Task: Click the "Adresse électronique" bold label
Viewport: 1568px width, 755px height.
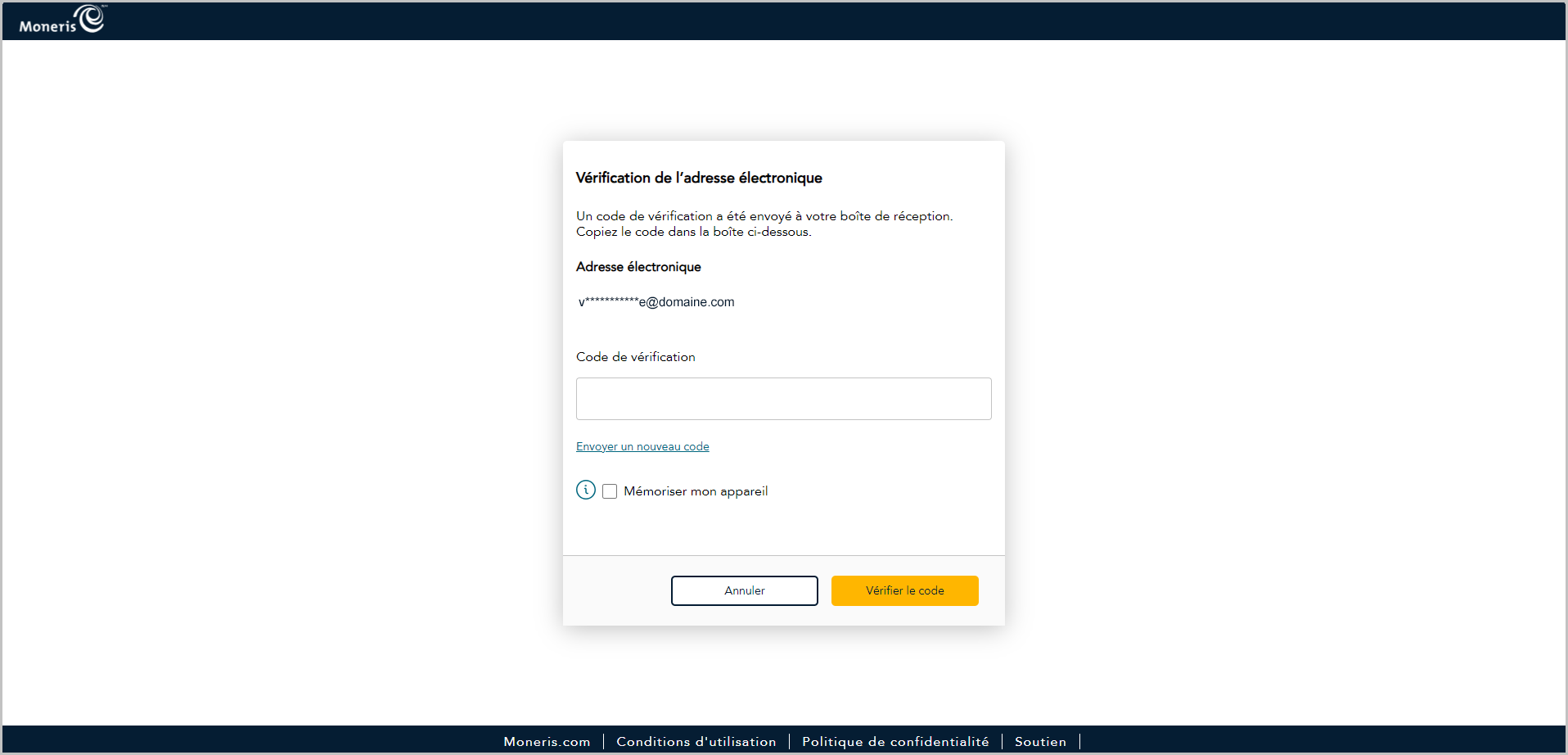Action: [x=638, y=267]
